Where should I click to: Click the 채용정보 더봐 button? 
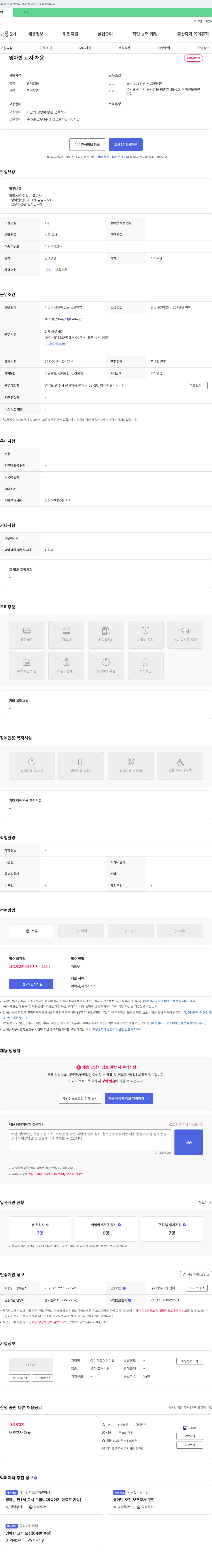pos(189,1361)
